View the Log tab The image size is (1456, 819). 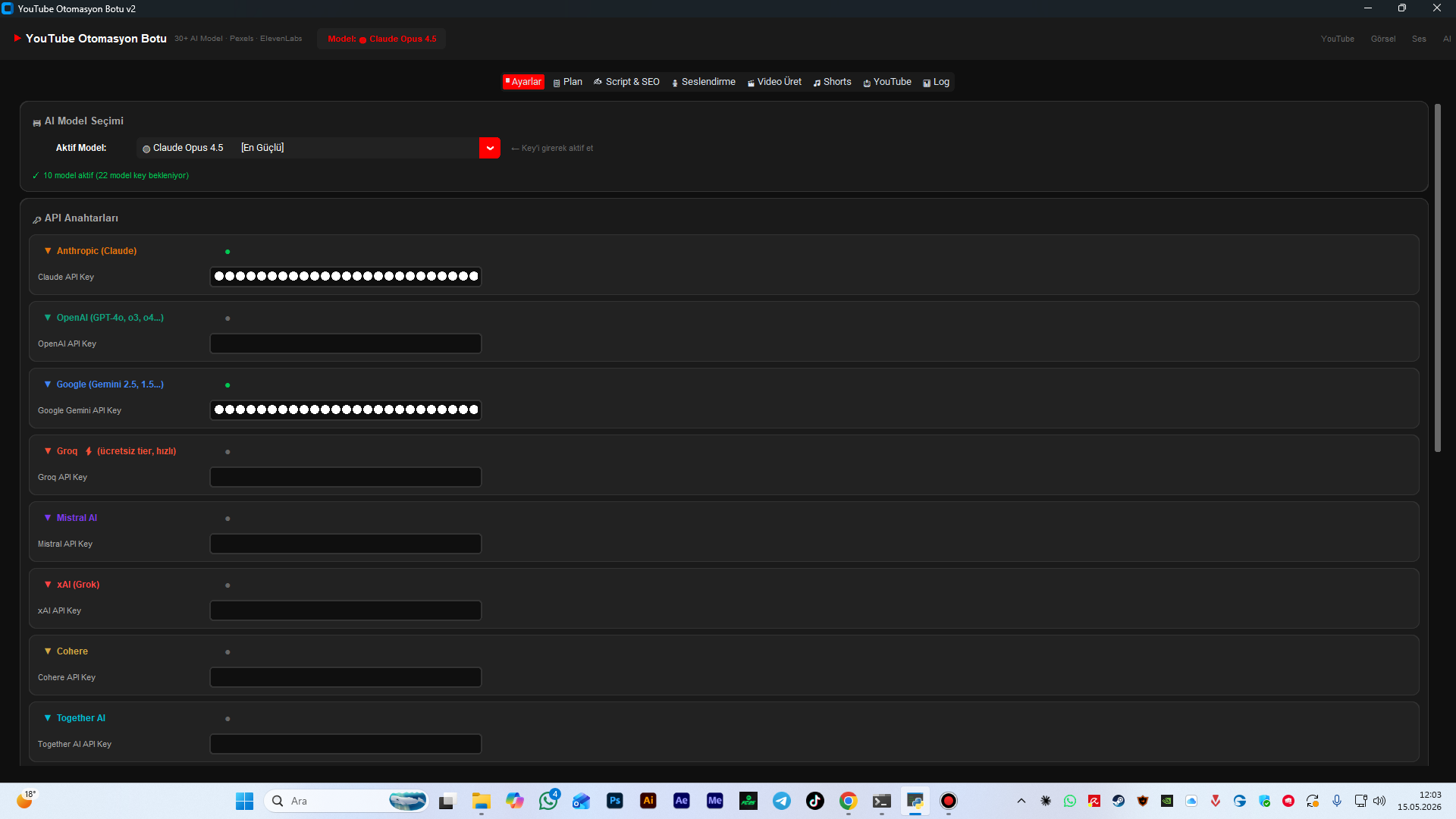click(x=937, y=82)
